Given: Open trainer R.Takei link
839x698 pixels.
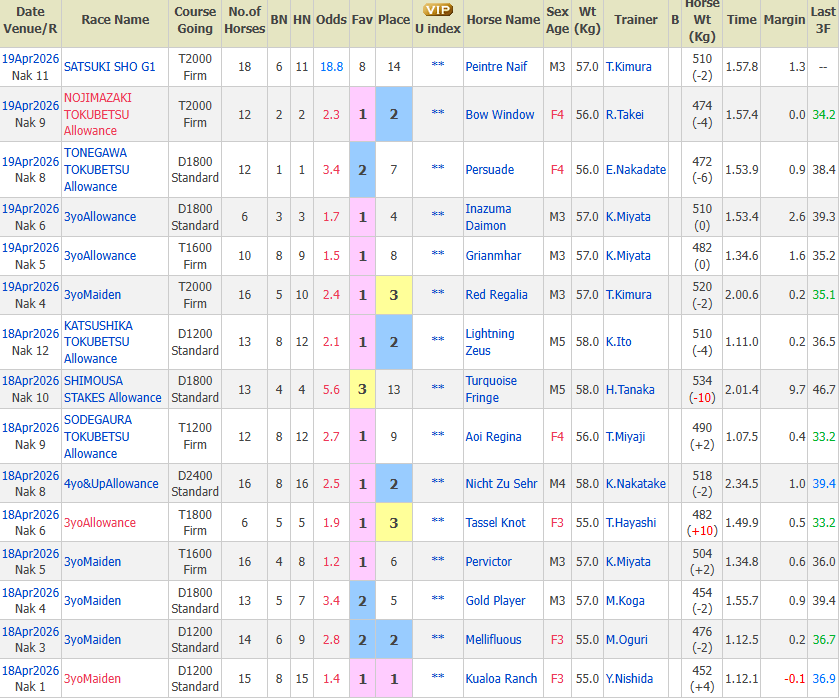Looking at the screenshot, I should 624,115.
